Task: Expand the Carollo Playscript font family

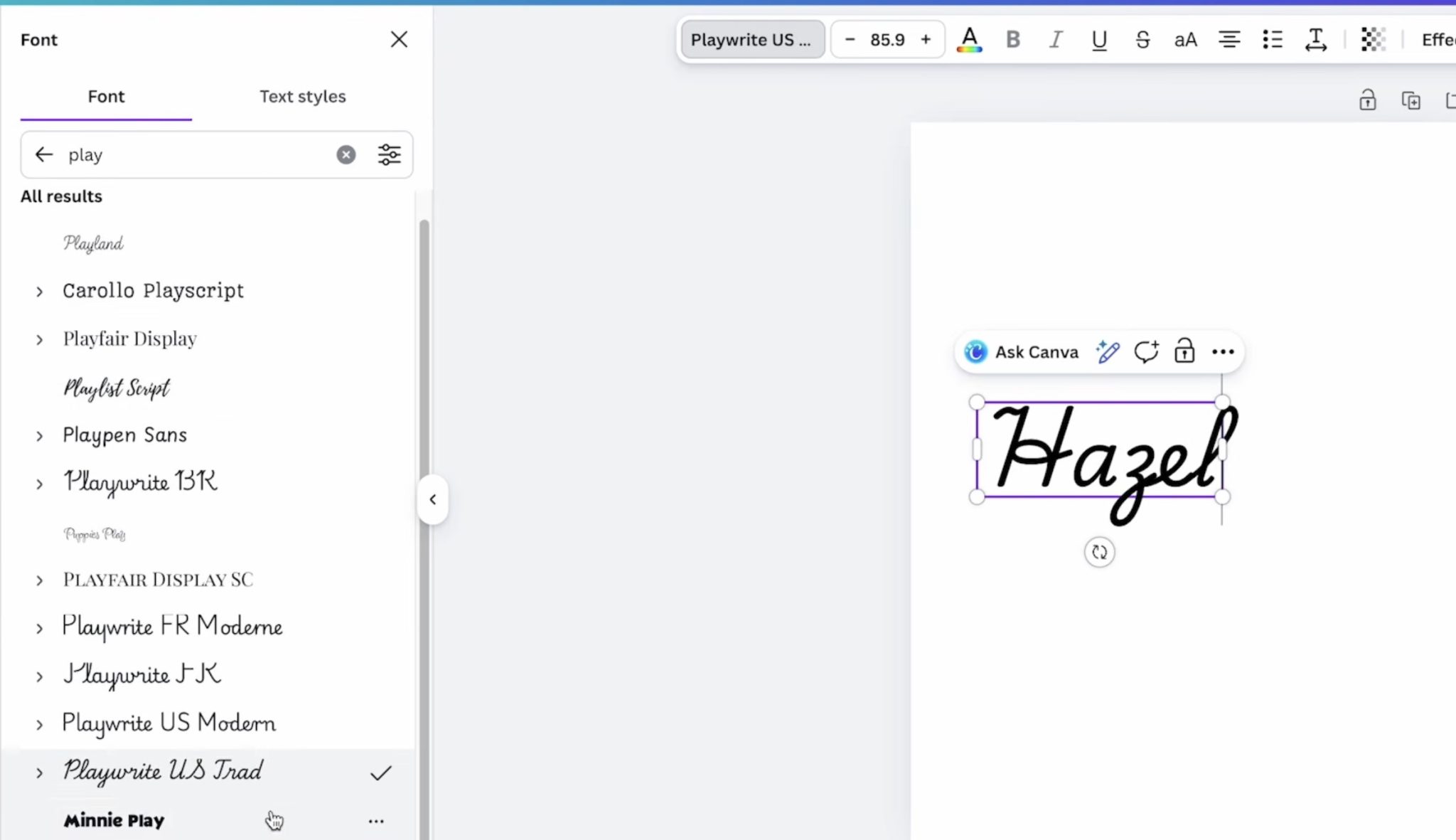Action: (39, 291)
